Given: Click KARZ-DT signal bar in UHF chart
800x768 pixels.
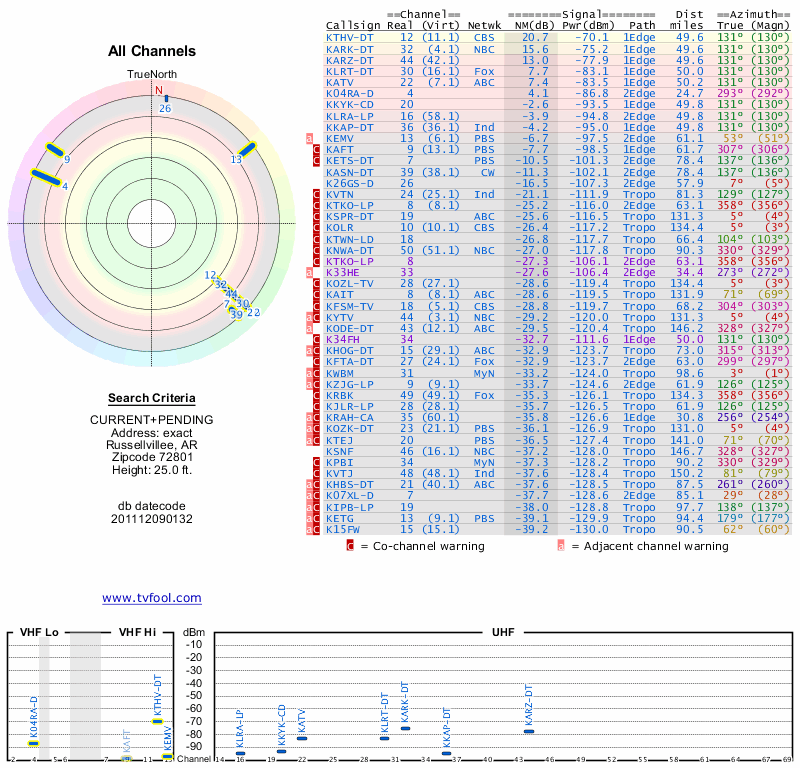Looking at the screenshot, I should pos(529,731).
